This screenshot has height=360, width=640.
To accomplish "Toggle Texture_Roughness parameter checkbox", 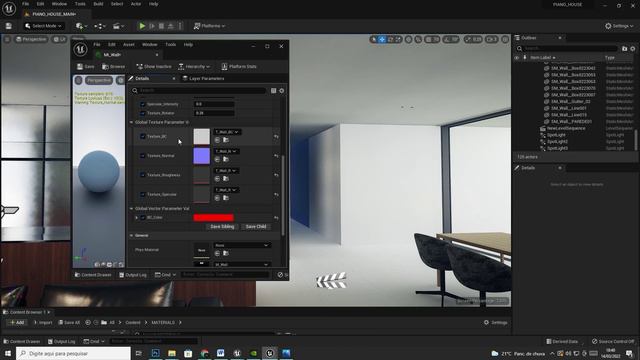I will (x=142, y=175).
